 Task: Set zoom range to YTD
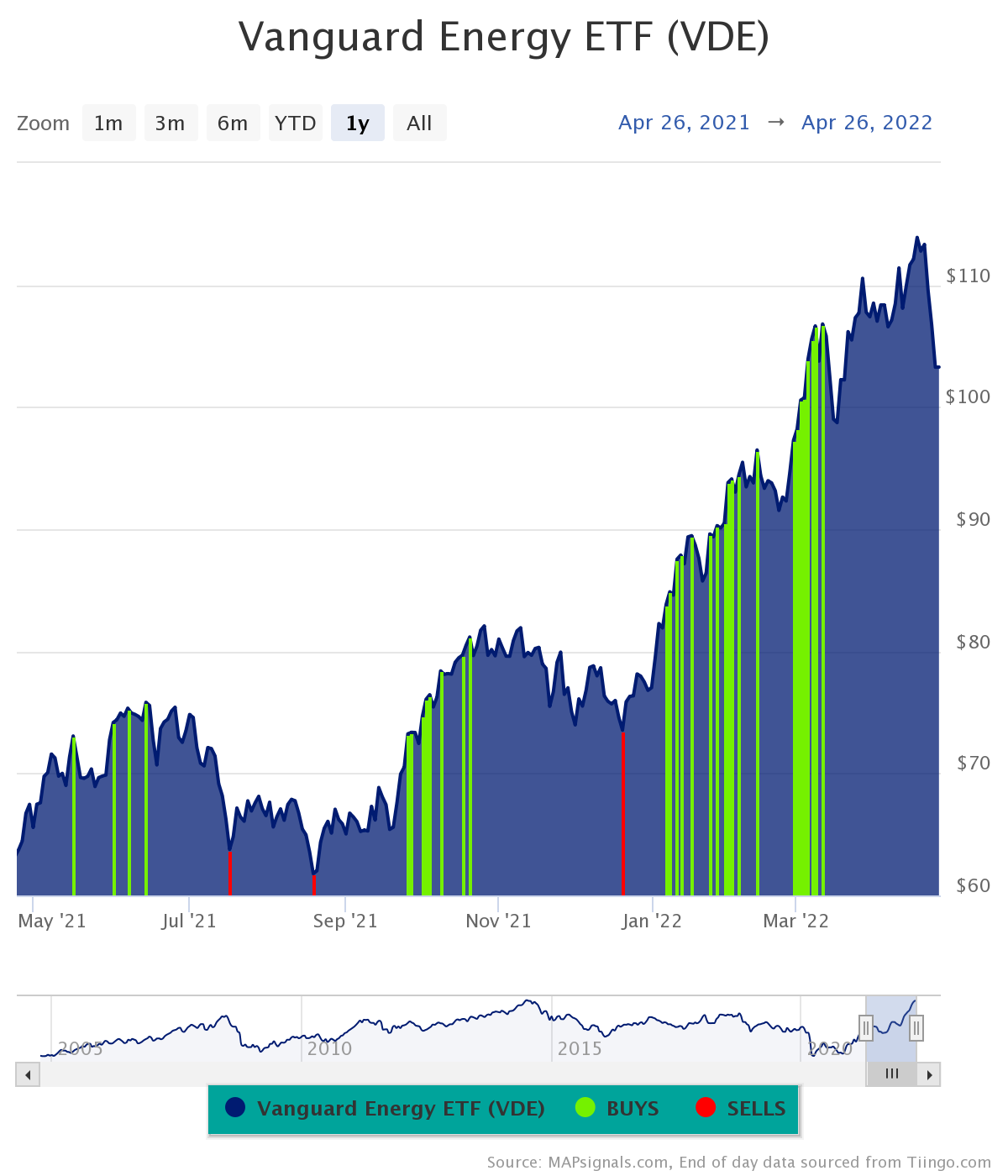tap(295, 123)
